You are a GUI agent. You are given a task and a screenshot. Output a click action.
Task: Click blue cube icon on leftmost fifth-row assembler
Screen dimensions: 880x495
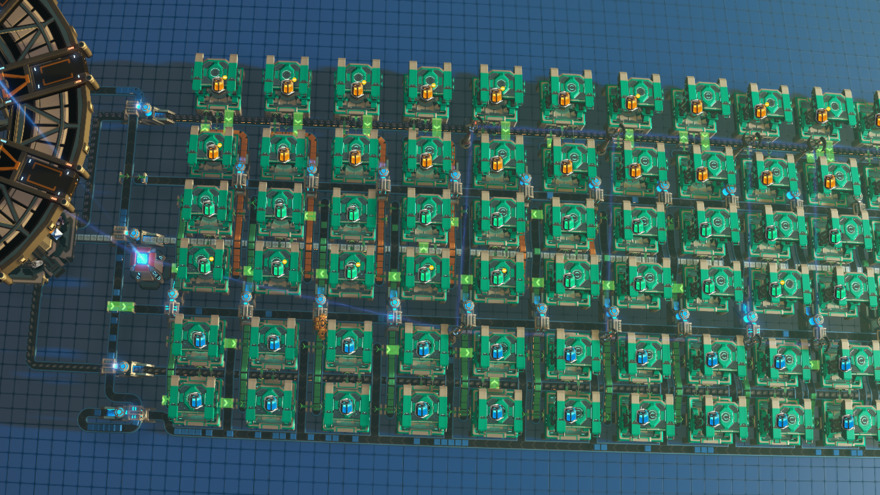point(199,342)
